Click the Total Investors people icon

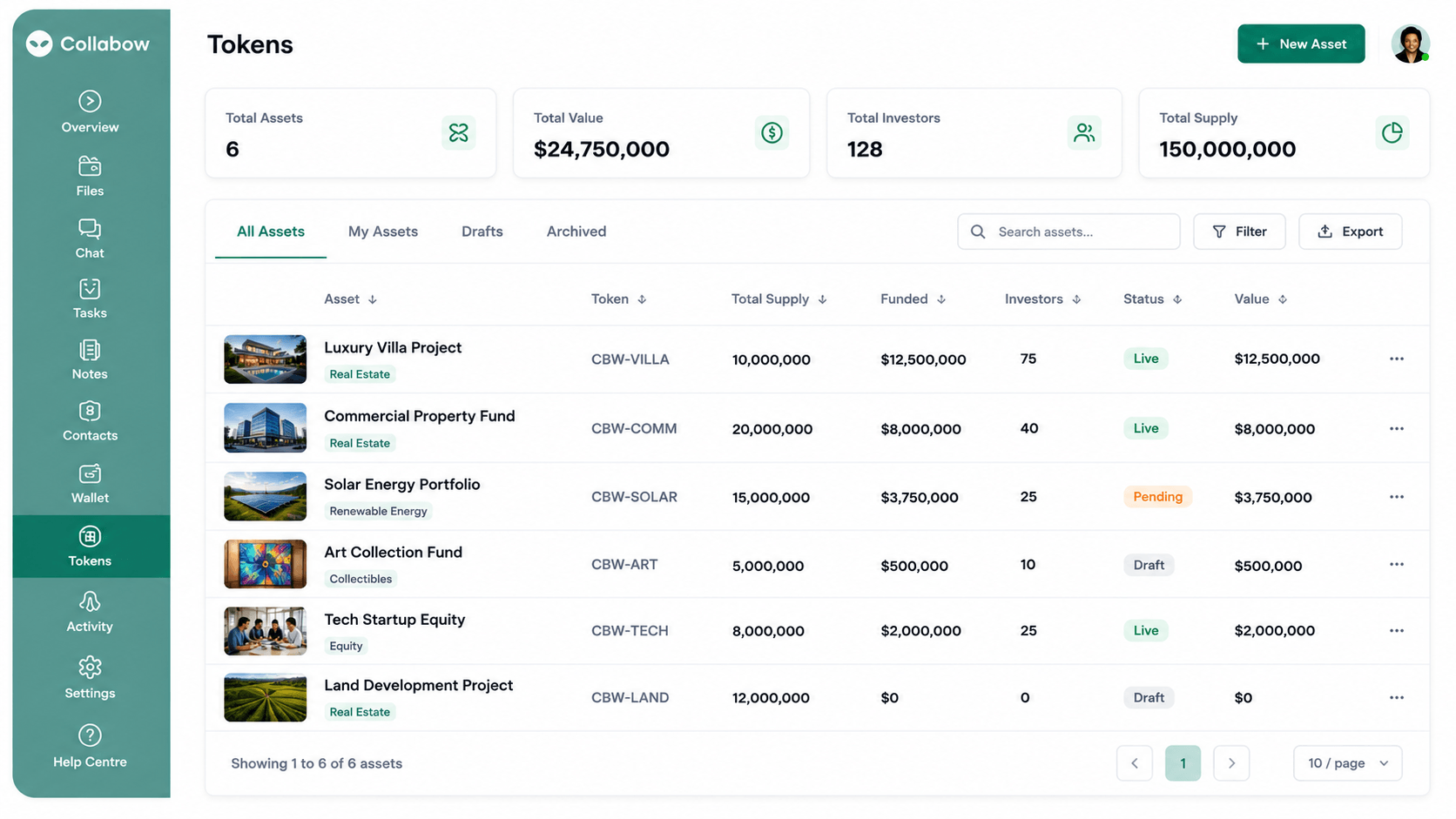click(x=1084, y=132)
